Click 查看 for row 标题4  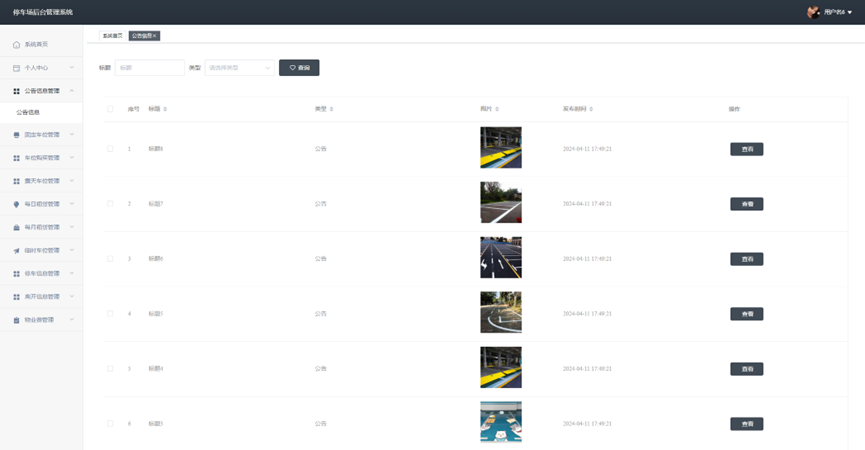pyautogui.click(x=747, y=369)
